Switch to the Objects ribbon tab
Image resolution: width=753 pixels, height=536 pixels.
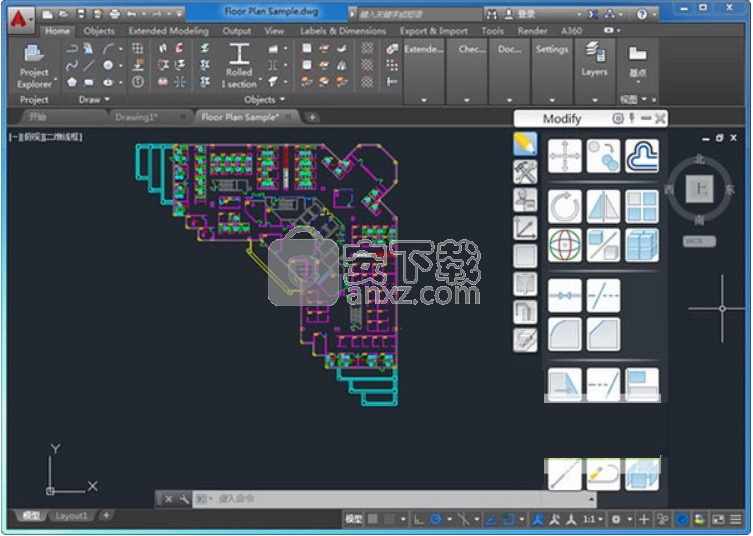(x=99, y=31)
